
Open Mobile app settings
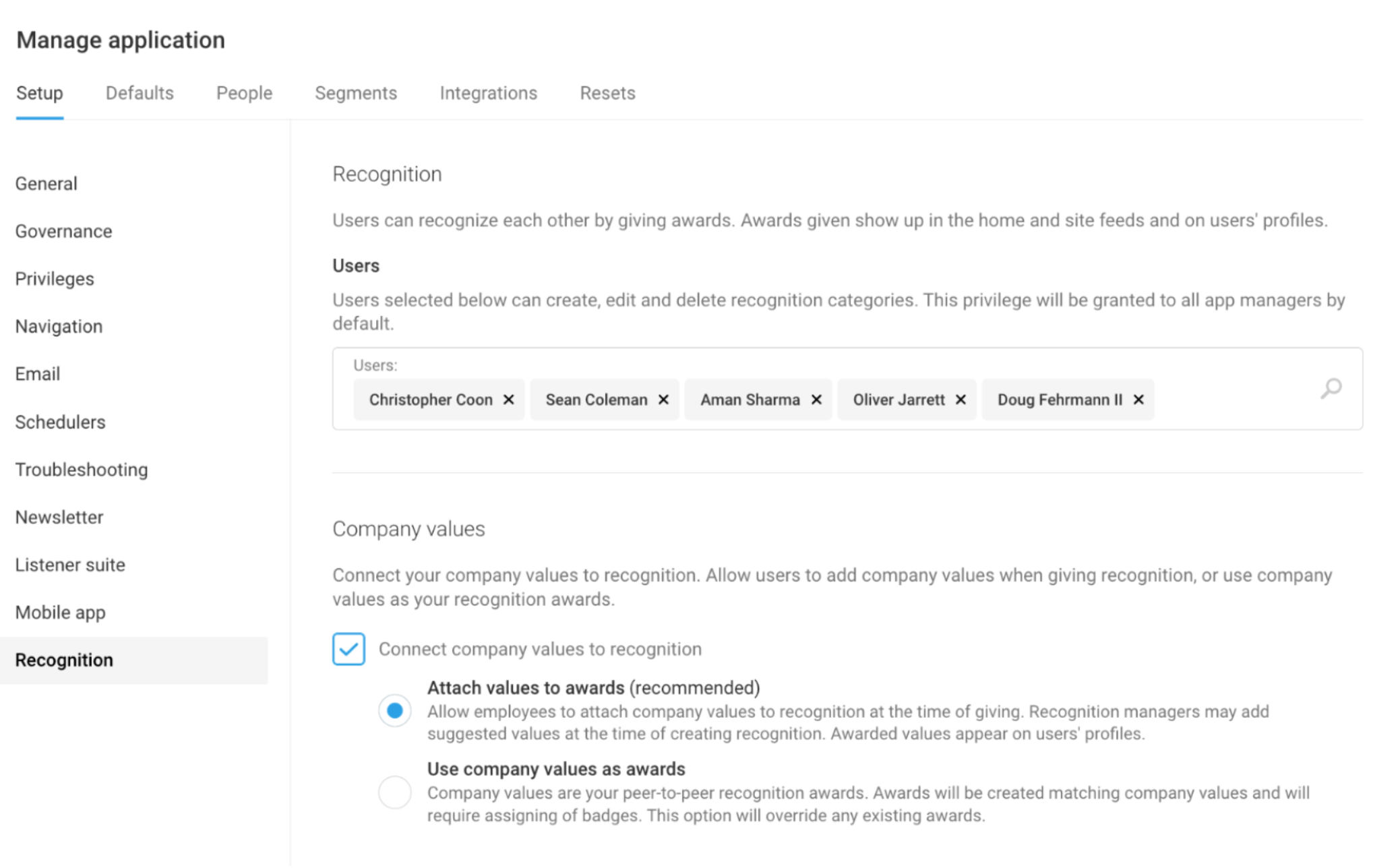point(61,613)
